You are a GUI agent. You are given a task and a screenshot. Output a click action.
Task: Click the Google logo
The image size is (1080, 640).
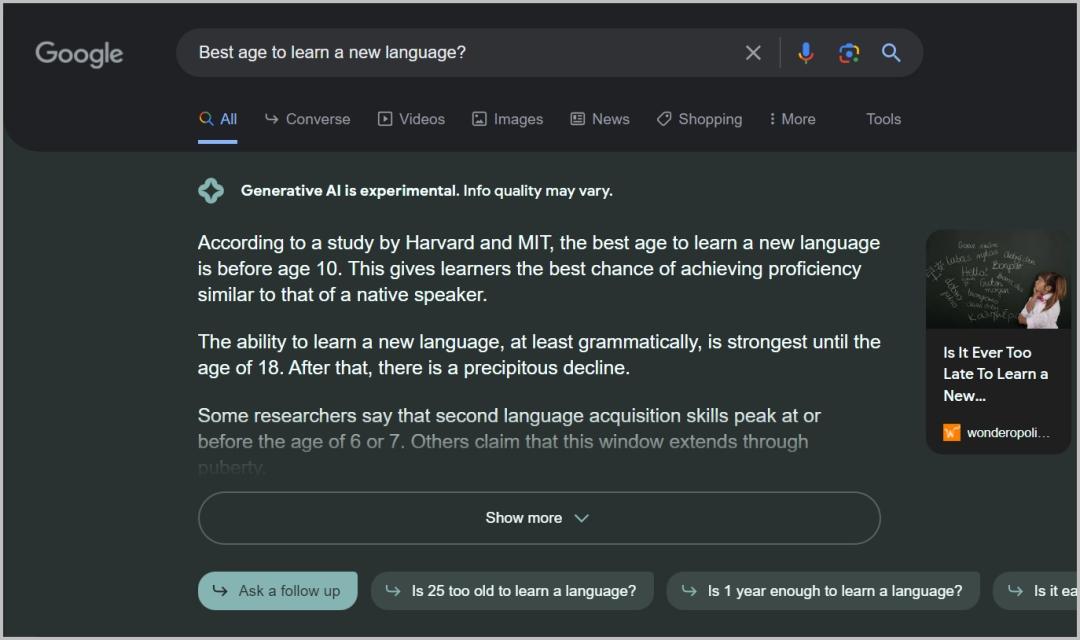79,53
